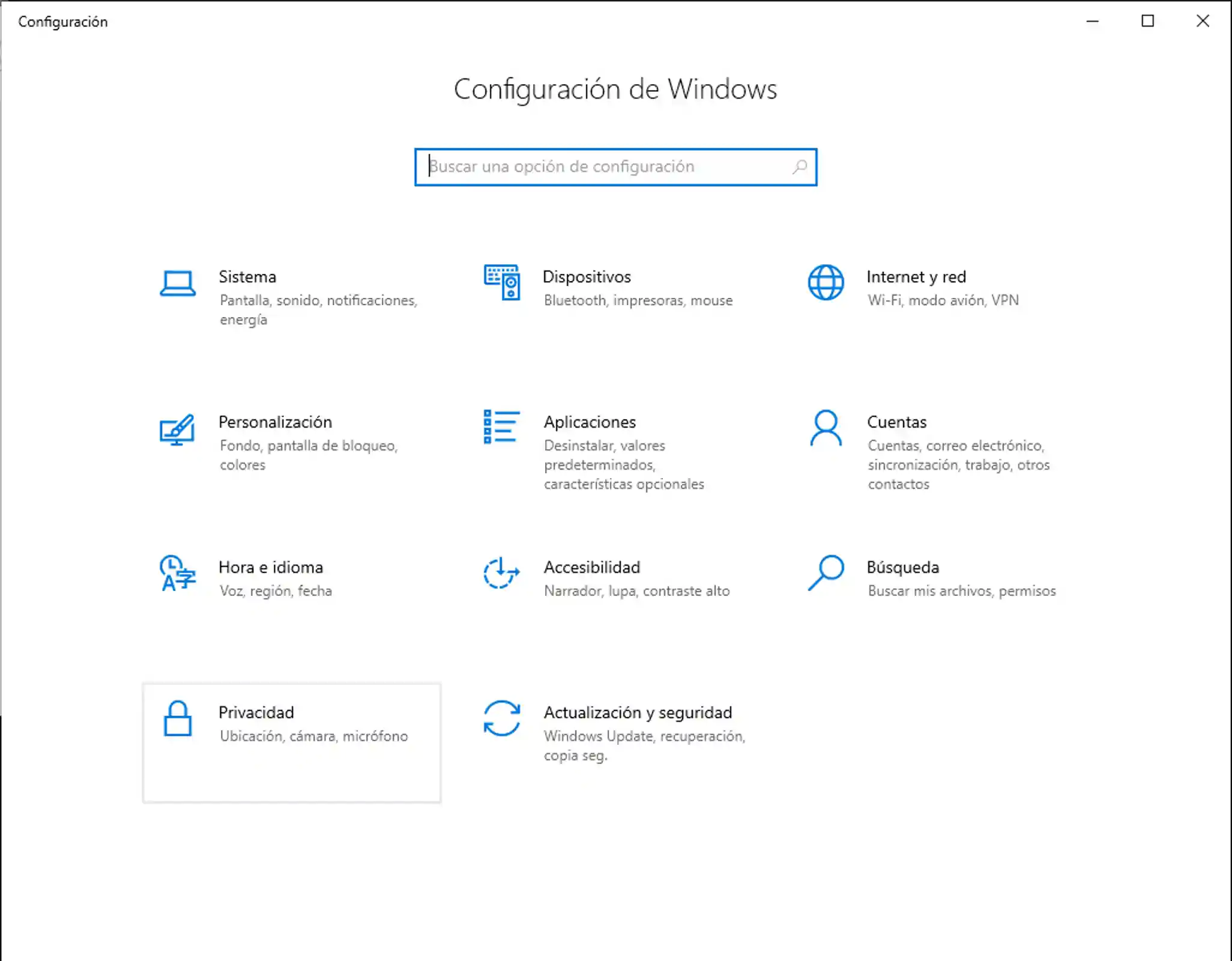
Task: Click the Sistema laptop icon
Action: tap(178, 283)
